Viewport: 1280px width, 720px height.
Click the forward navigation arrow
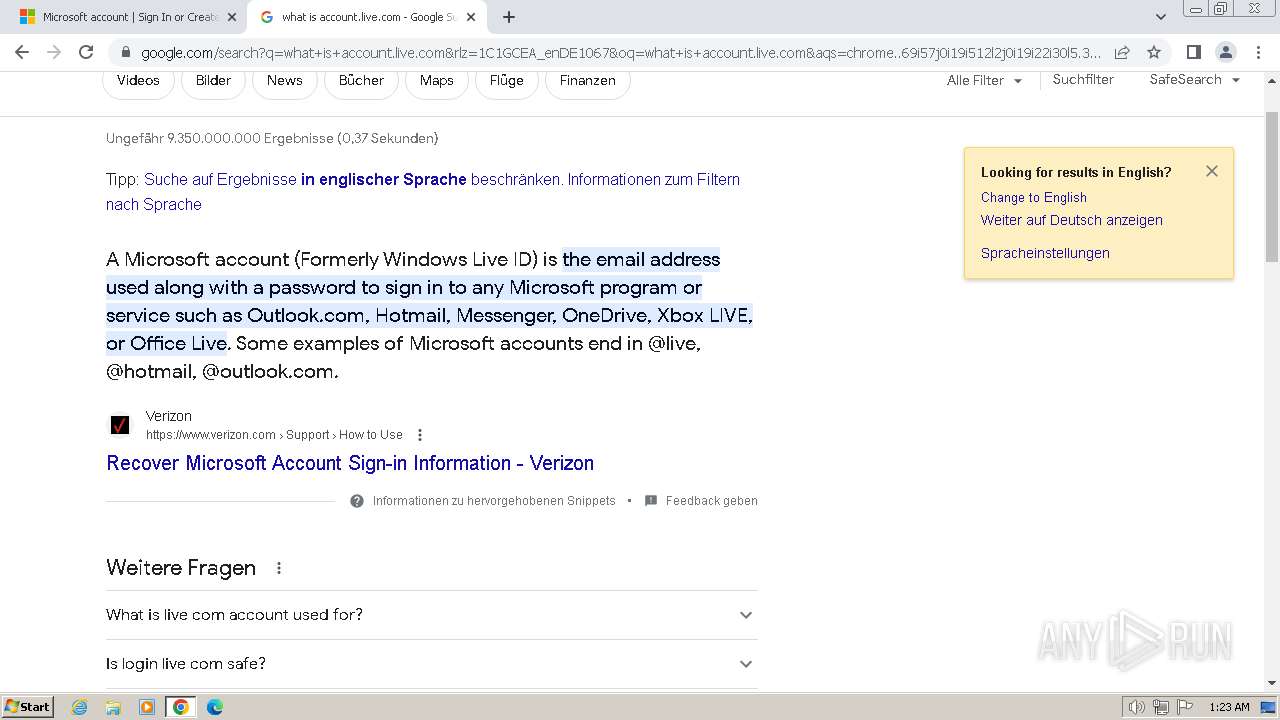54,52
